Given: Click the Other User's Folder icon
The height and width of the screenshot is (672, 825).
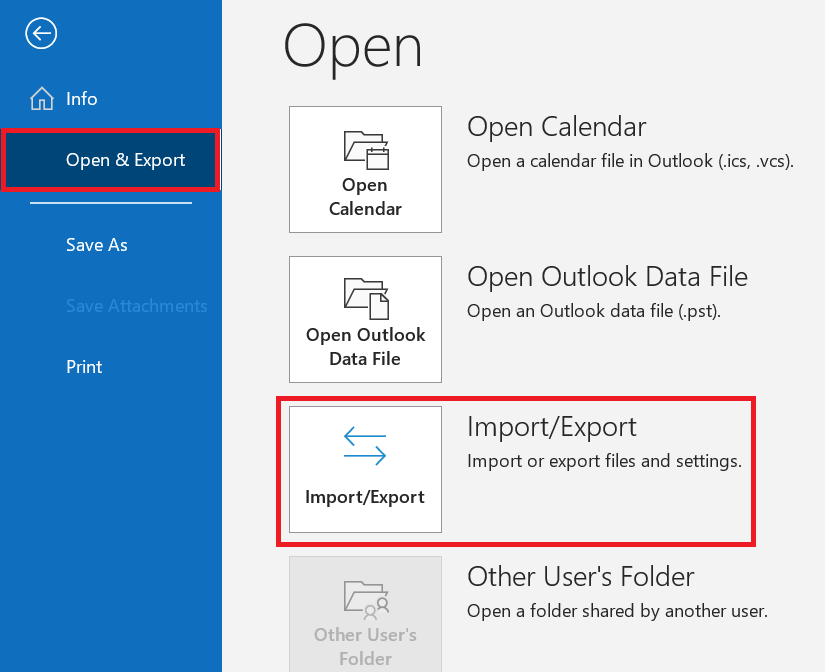Looking at the screenshot, I should coord(366,600).
